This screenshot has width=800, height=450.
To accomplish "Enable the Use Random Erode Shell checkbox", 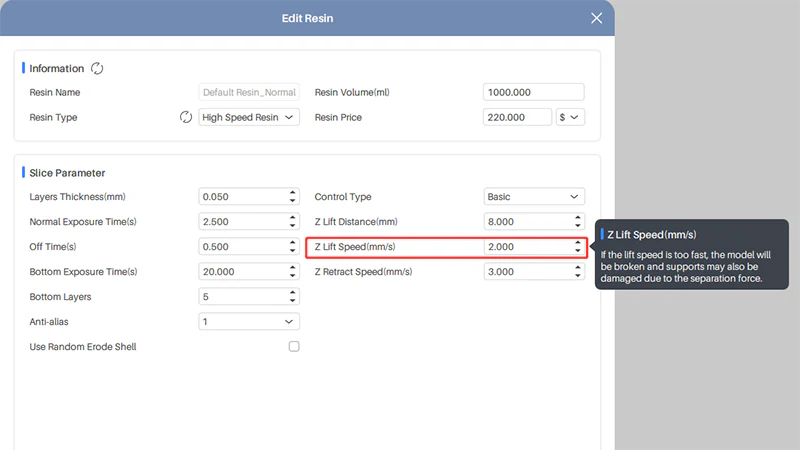I will (x=294, y=347).
